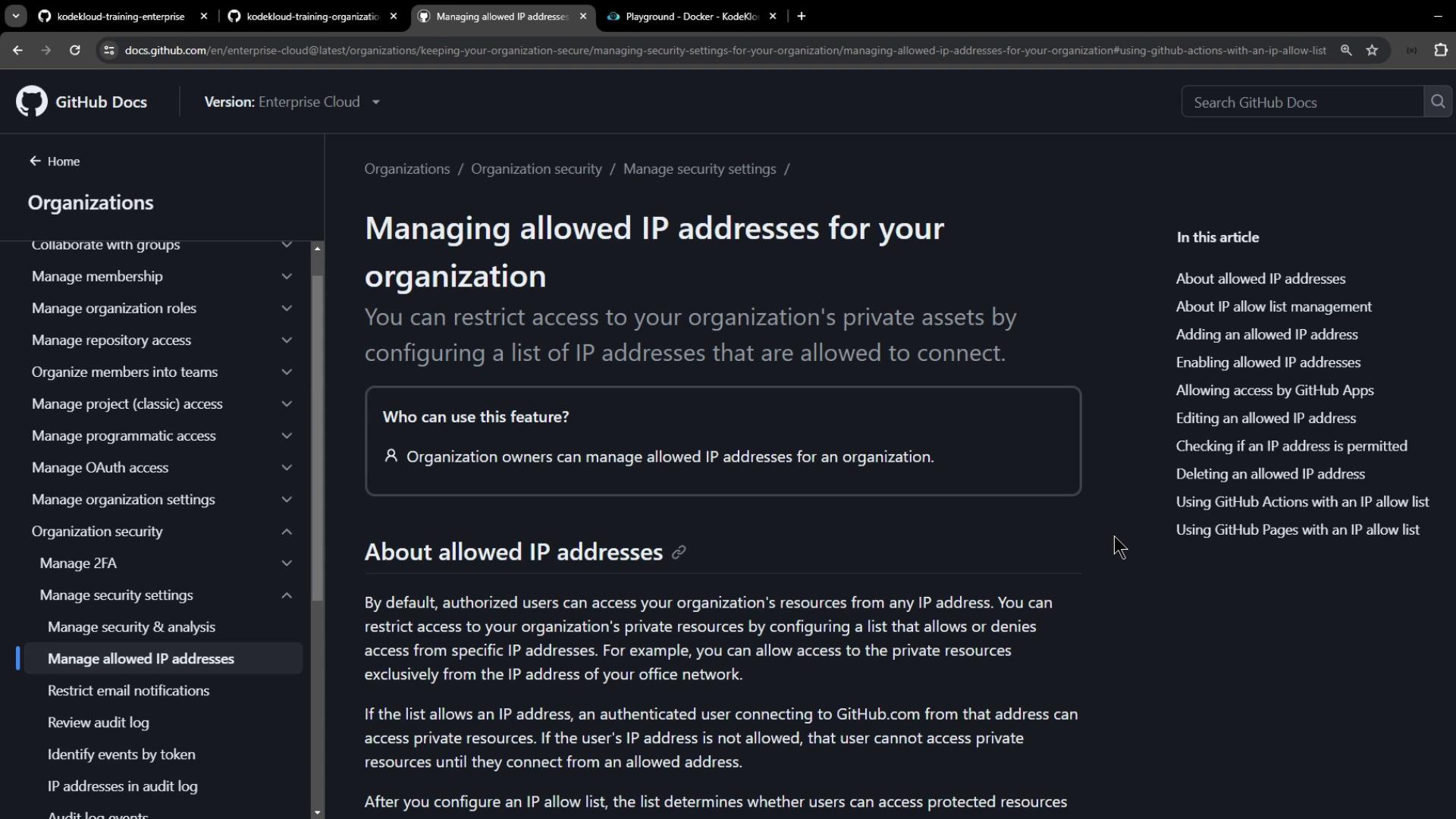This screenshot has height=819, width=1456.
Task: Click the back arrow next to Home
Action: [x=35, y=161]
